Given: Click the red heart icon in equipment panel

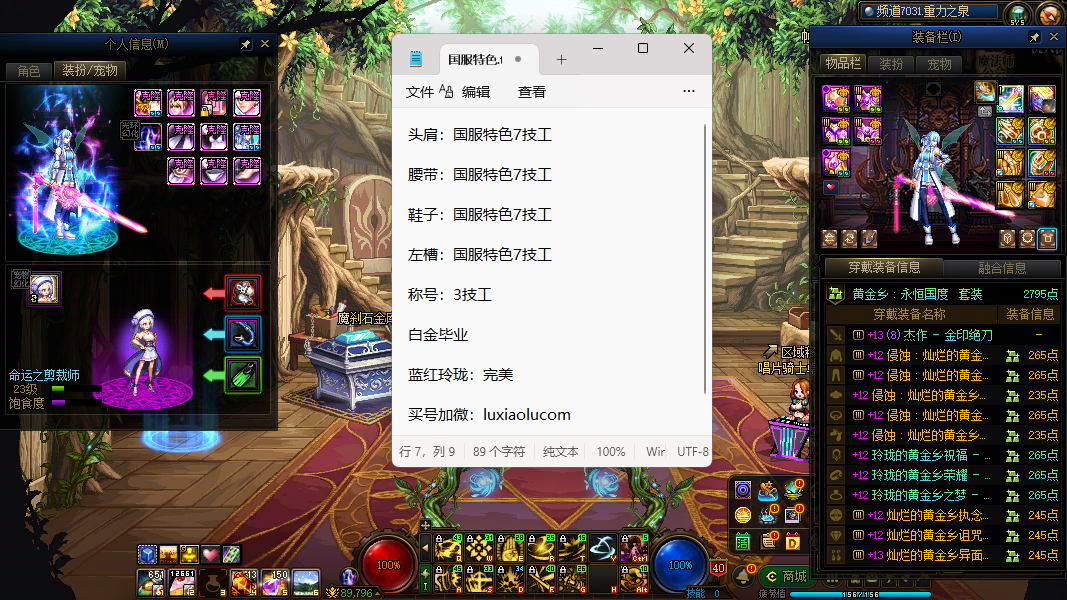Looking at the screenshot, I should [830, 187].
